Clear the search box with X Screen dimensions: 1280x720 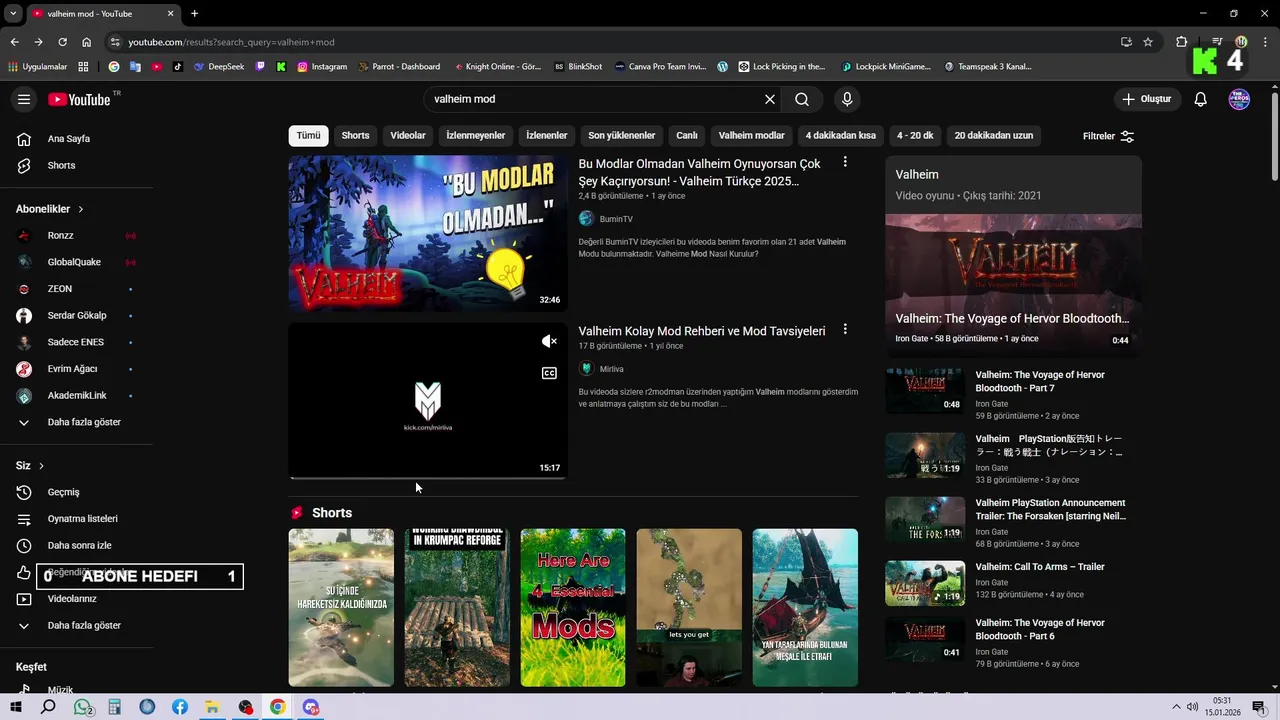[770, 99]
